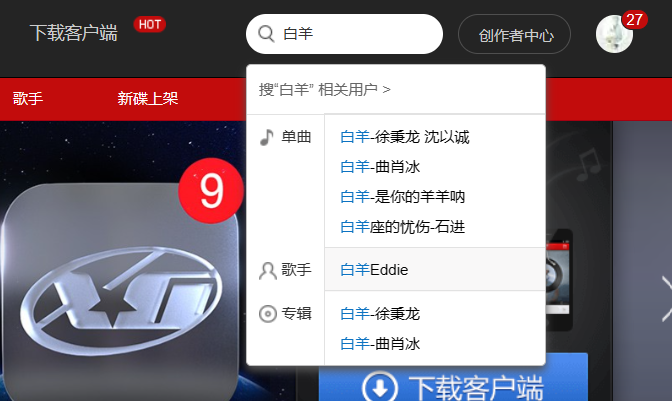Select album 白羊-曲肖冰 suggestion

380,344
